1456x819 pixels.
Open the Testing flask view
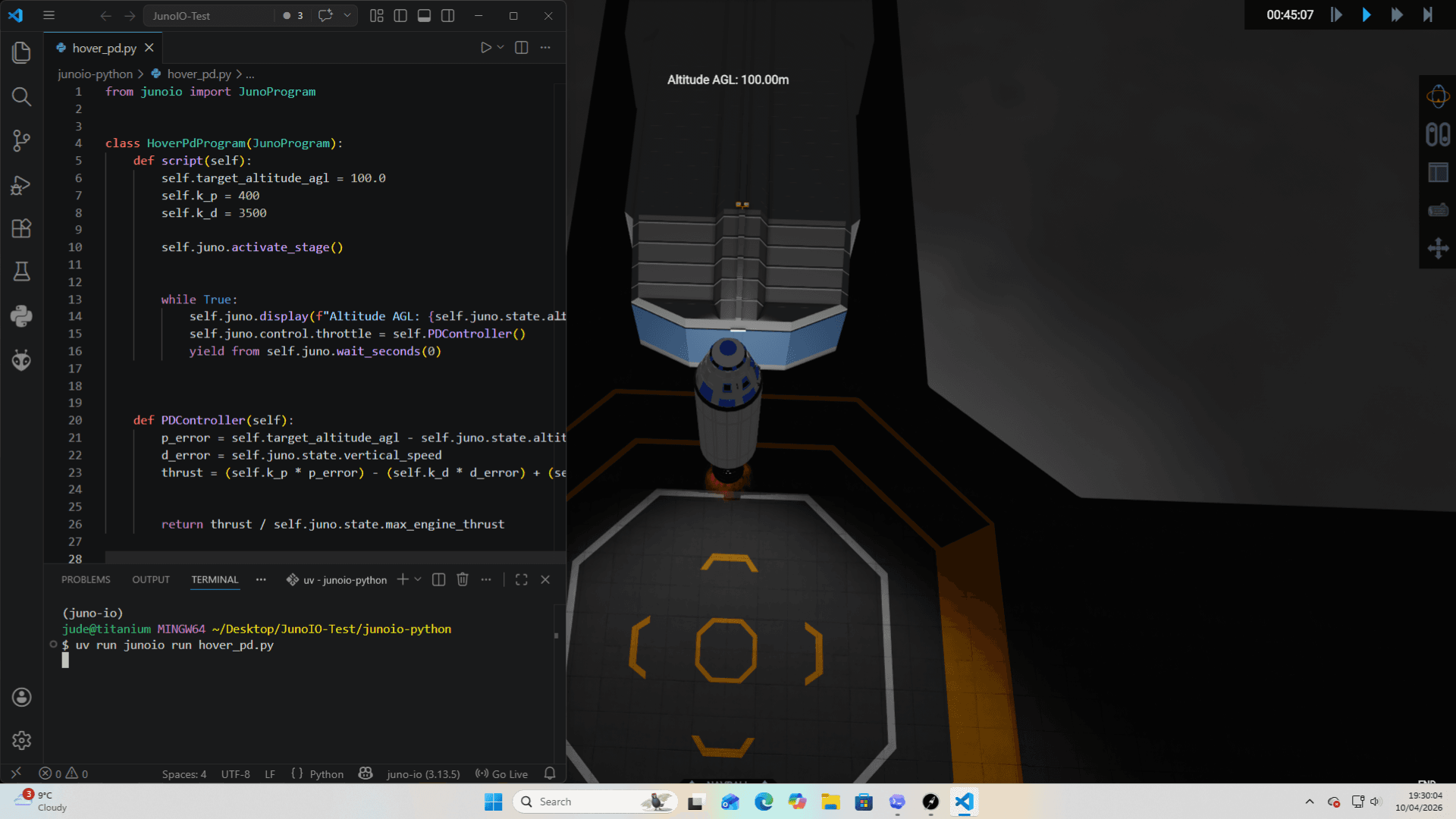[x=21, y=271]
